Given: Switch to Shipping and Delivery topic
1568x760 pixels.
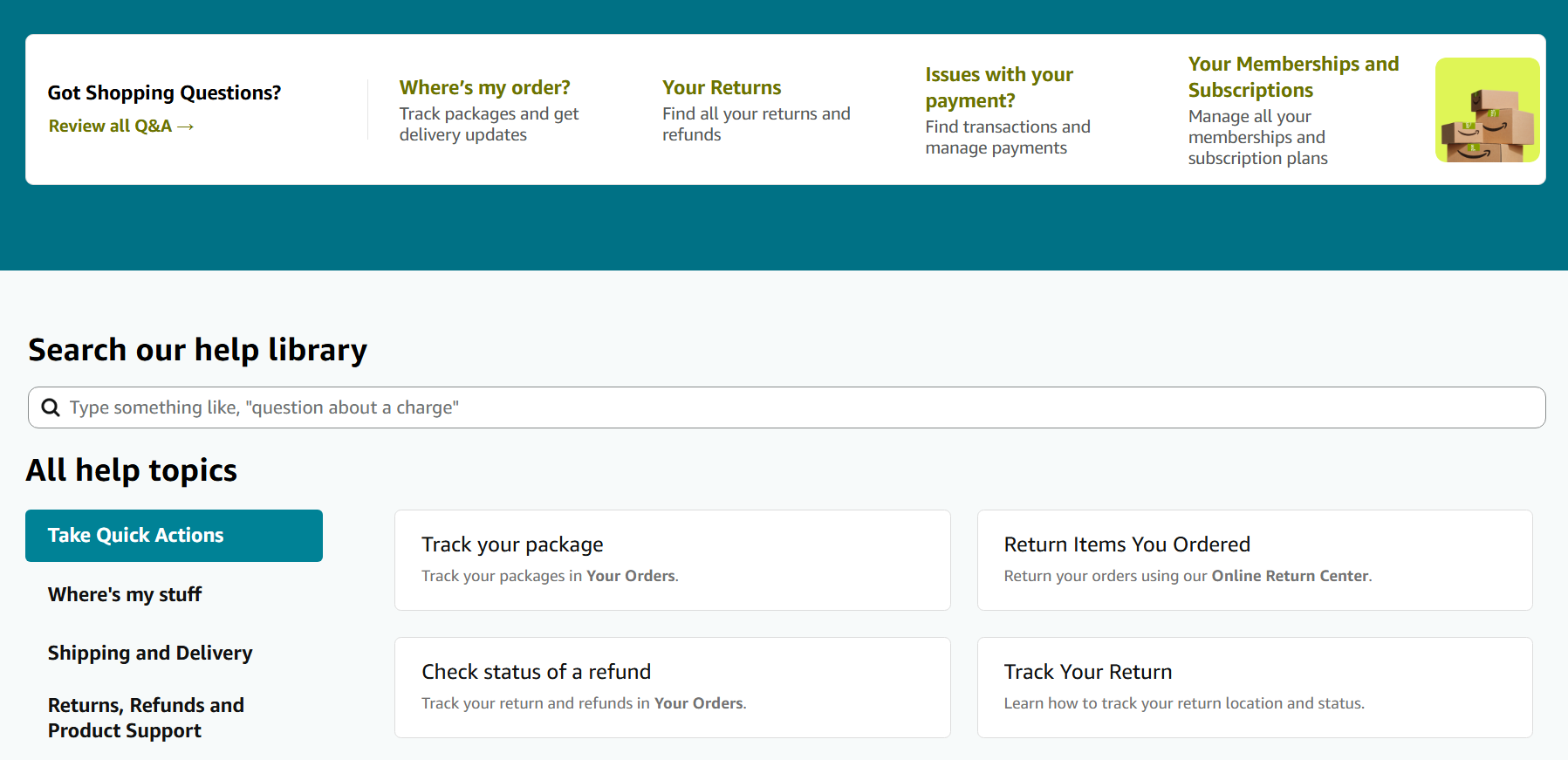Looking at the screenshot, I should pyautogui.click(x=150, y=653).
